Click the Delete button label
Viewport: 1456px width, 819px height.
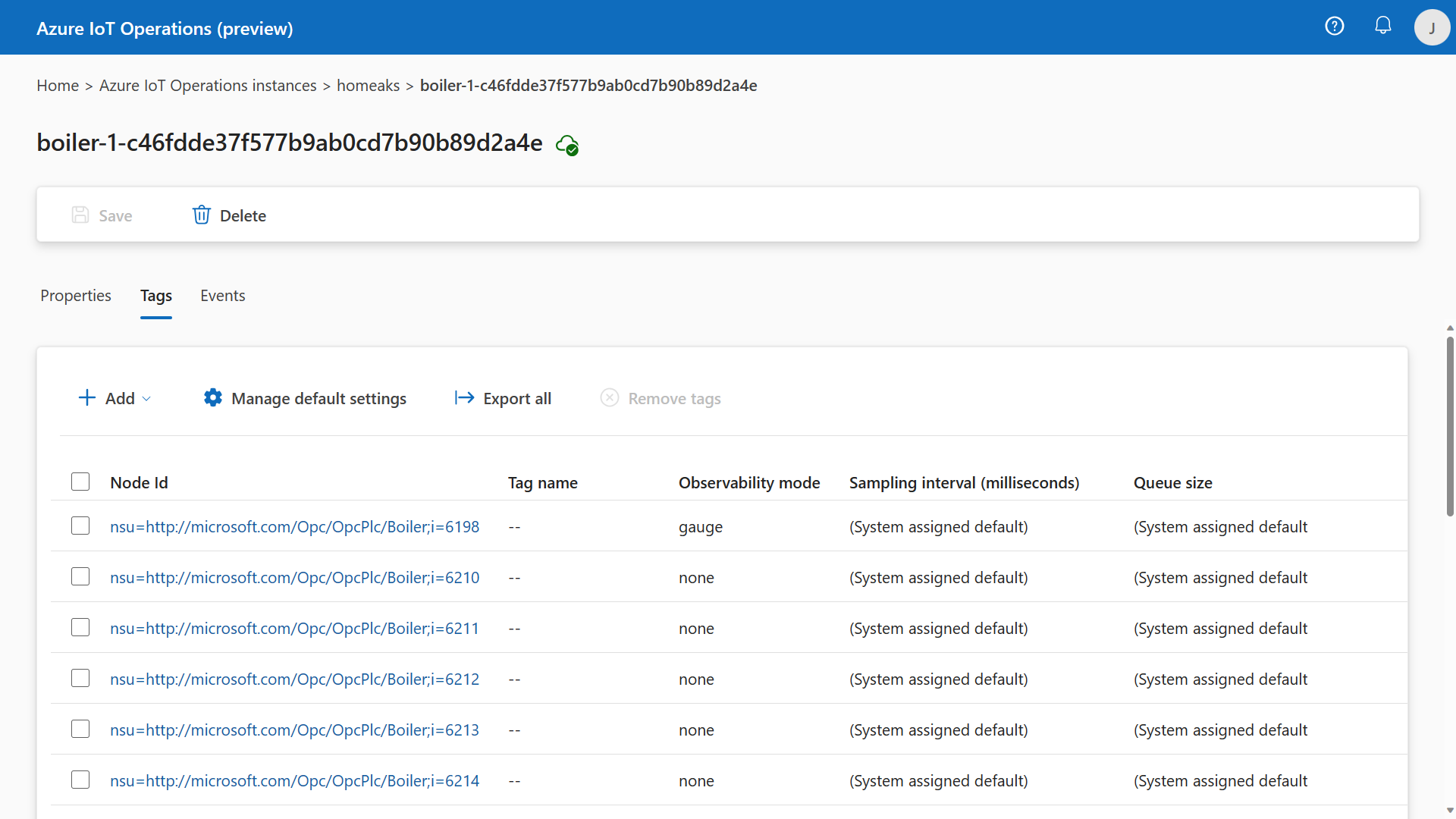coord(243,216)
